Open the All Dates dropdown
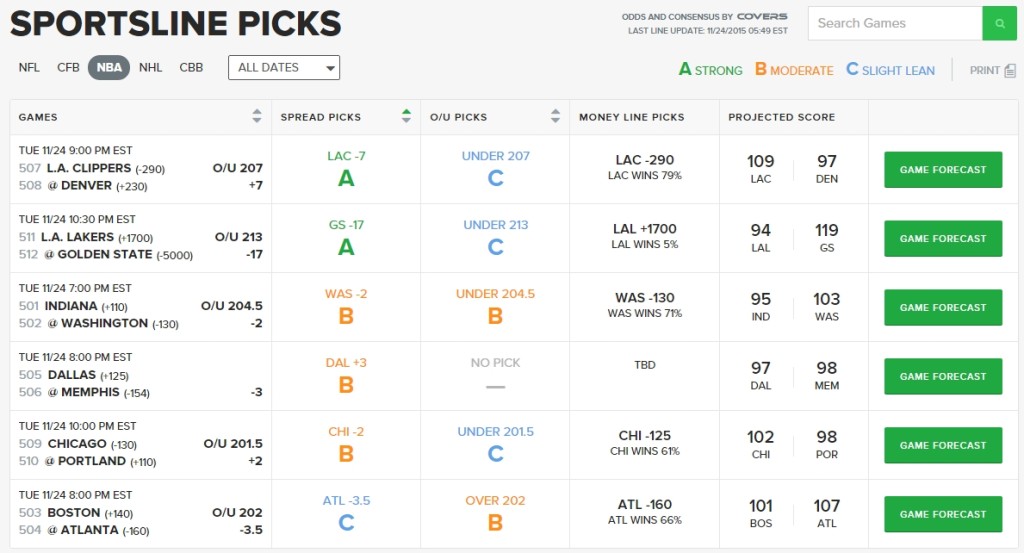This screenshot has width=1024, height=553. (284, 67)
